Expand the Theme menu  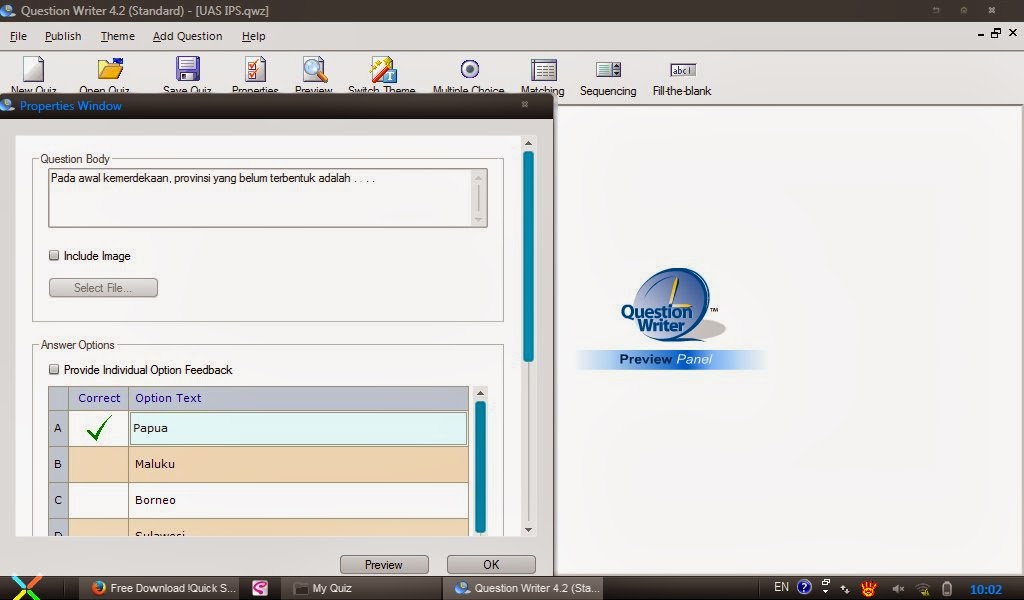pyautogui.click(x=117, y=36)
